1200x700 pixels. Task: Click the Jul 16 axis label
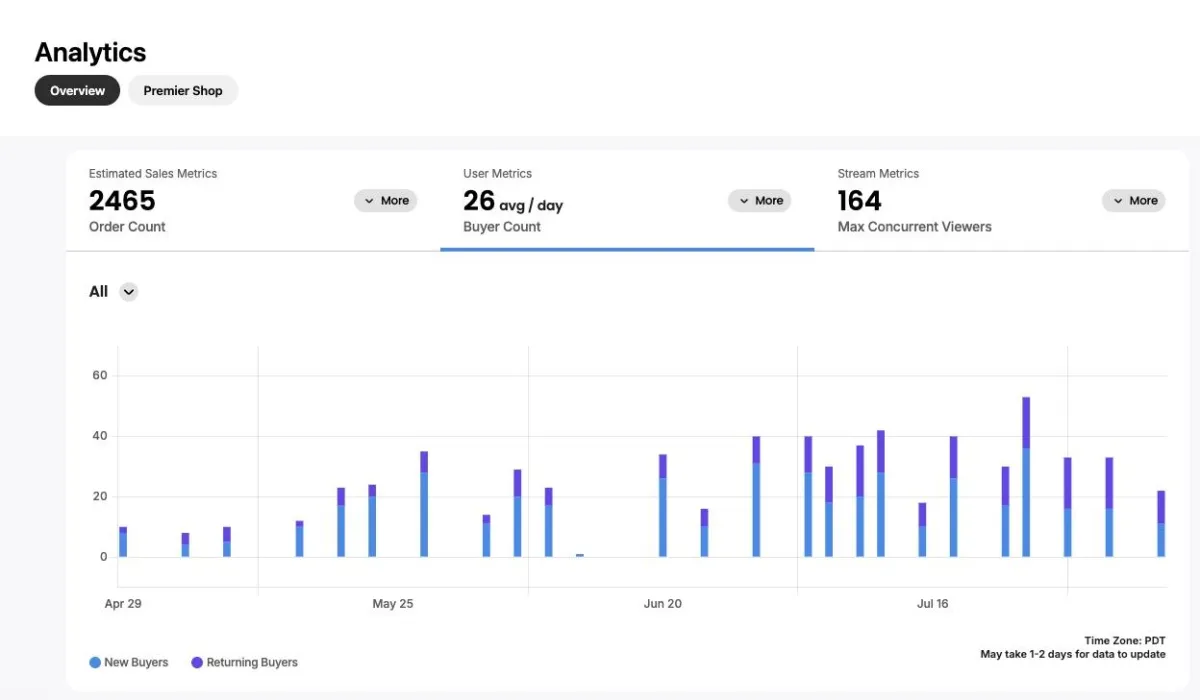pyautogui.click(x=932, y=604)
